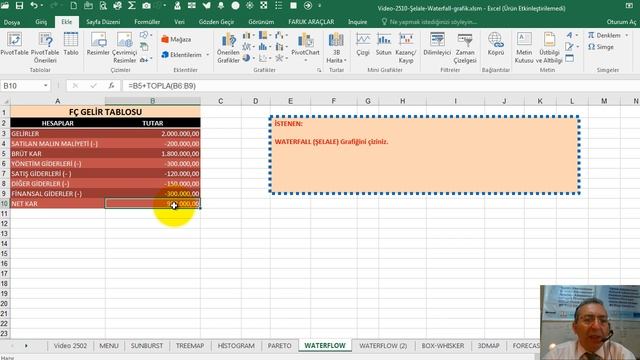Insert a combo chart
This screenshot has height=360, width=640.
[x=280, y=47]
